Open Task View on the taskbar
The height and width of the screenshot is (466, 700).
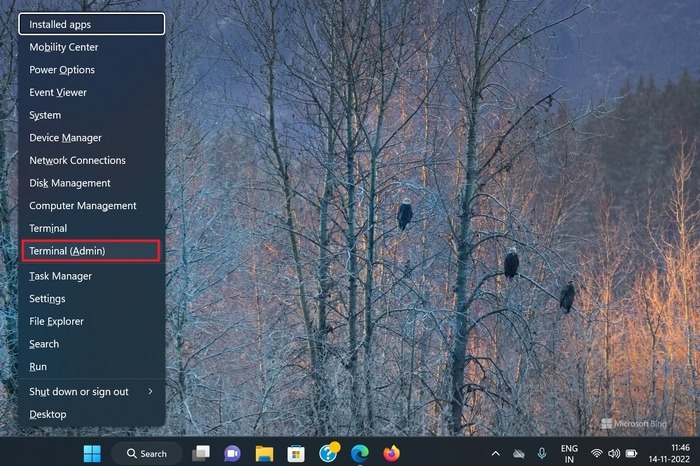tap(201, 454)
